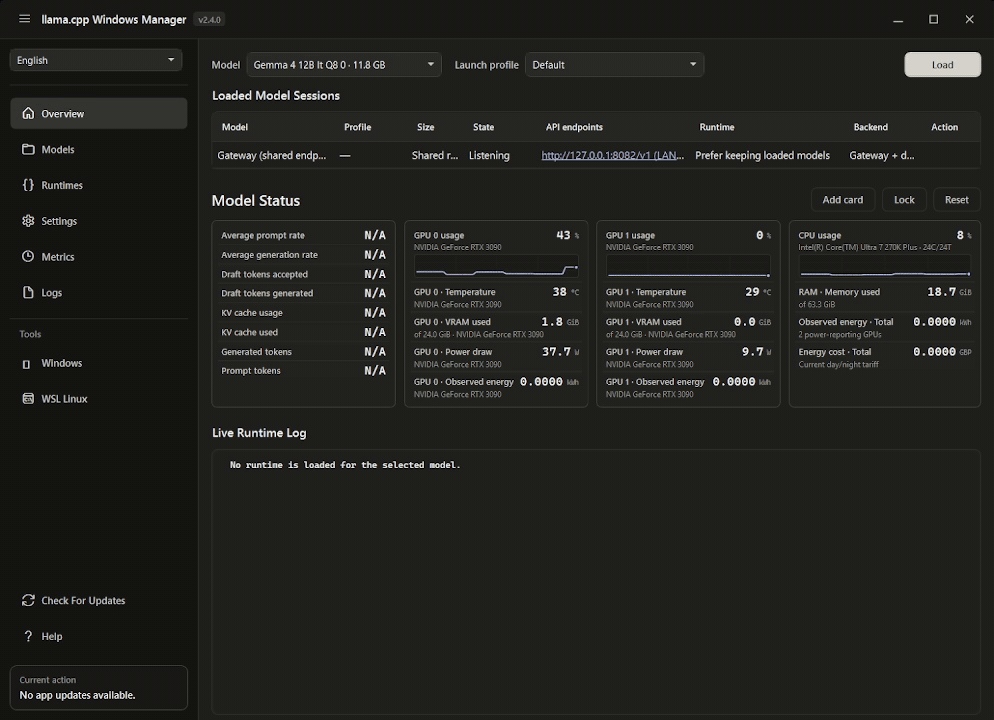Maximize the llama.cpp Windows Manager window

[933, 20]
